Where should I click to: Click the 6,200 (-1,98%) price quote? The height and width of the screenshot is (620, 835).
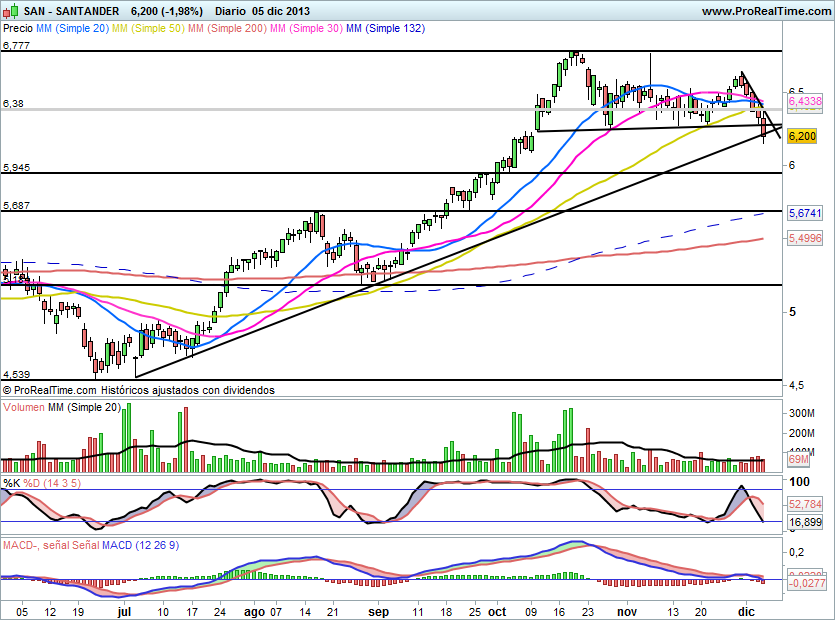[x=167, y=11]
